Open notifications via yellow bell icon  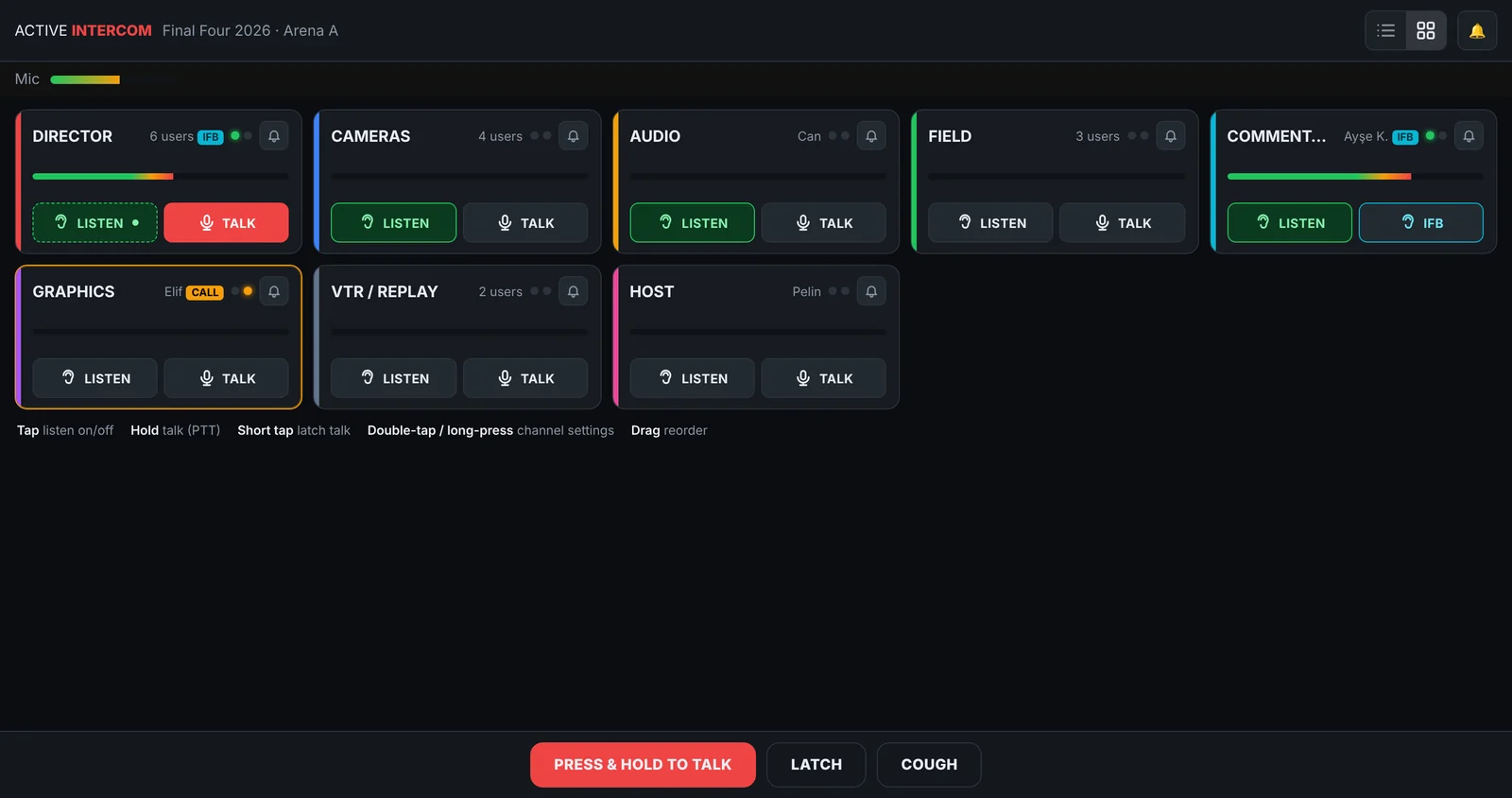1477,31
